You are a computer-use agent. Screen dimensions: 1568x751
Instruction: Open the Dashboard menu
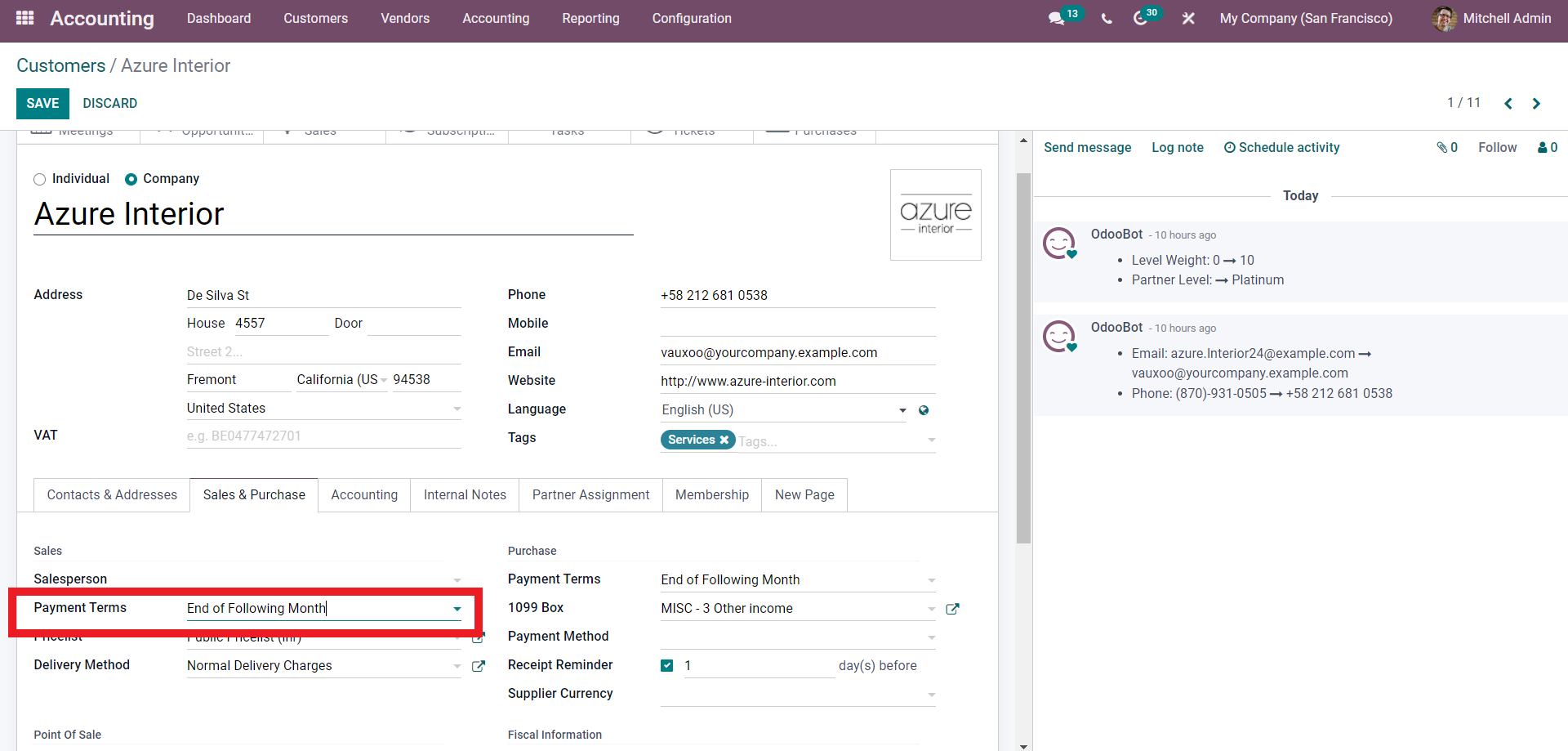coord(219,18)
